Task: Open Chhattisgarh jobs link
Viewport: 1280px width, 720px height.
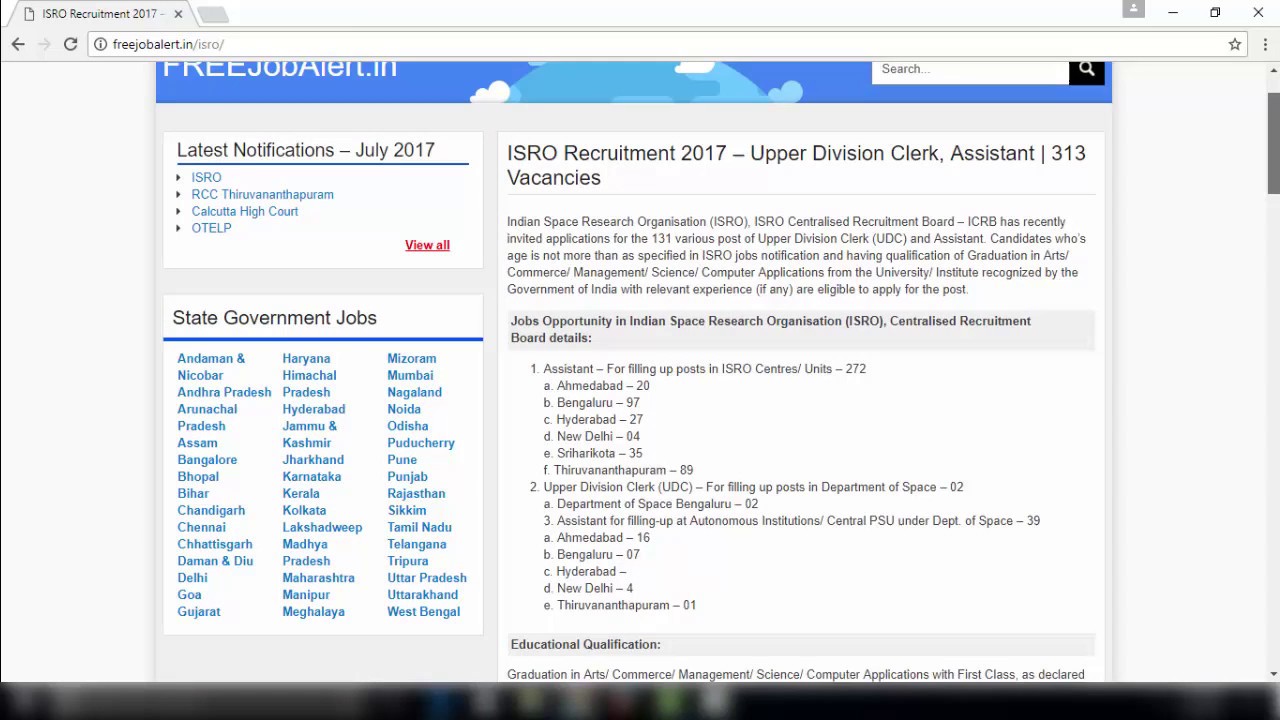Action: coord(215,544)
